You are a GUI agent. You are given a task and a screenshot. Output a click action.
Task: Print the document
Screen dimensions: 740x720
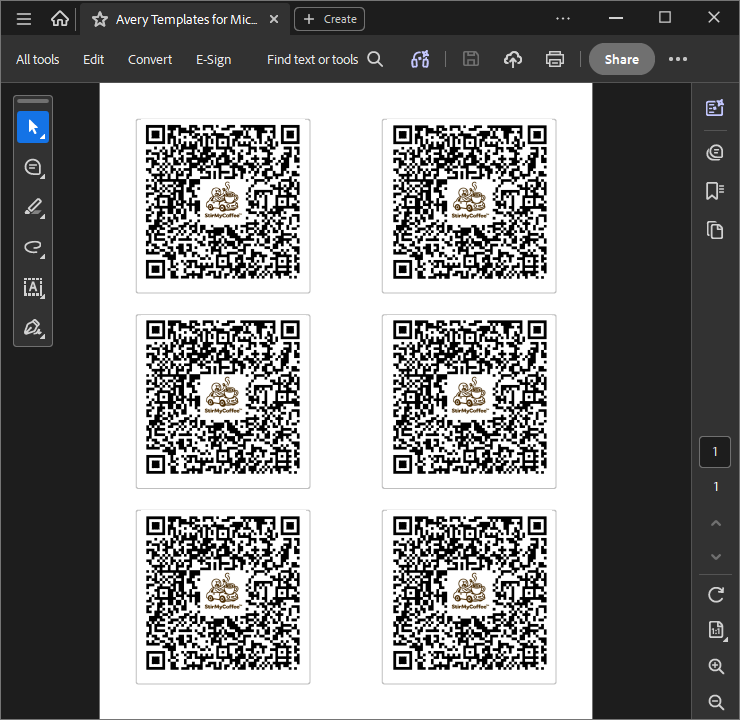pos(555,59)
